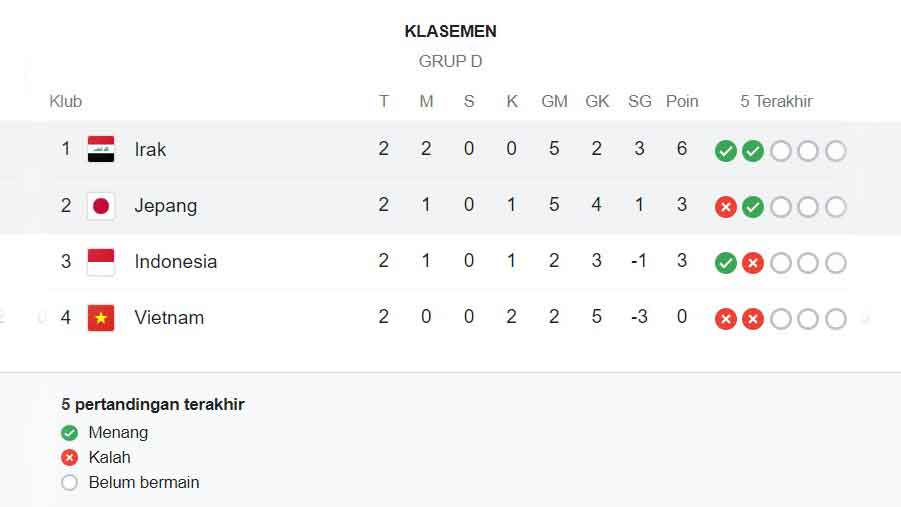Screen dimensions: 901x507
Task: Open the Irak team link
Action: [x=150, y=149]
